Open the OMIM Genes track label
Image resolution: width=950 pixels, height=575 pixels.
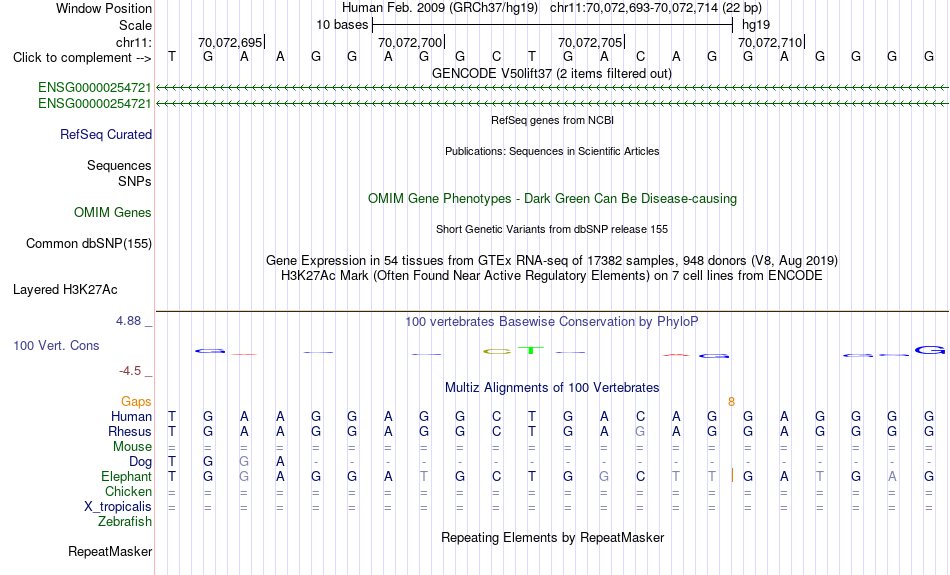click(113, 212)
